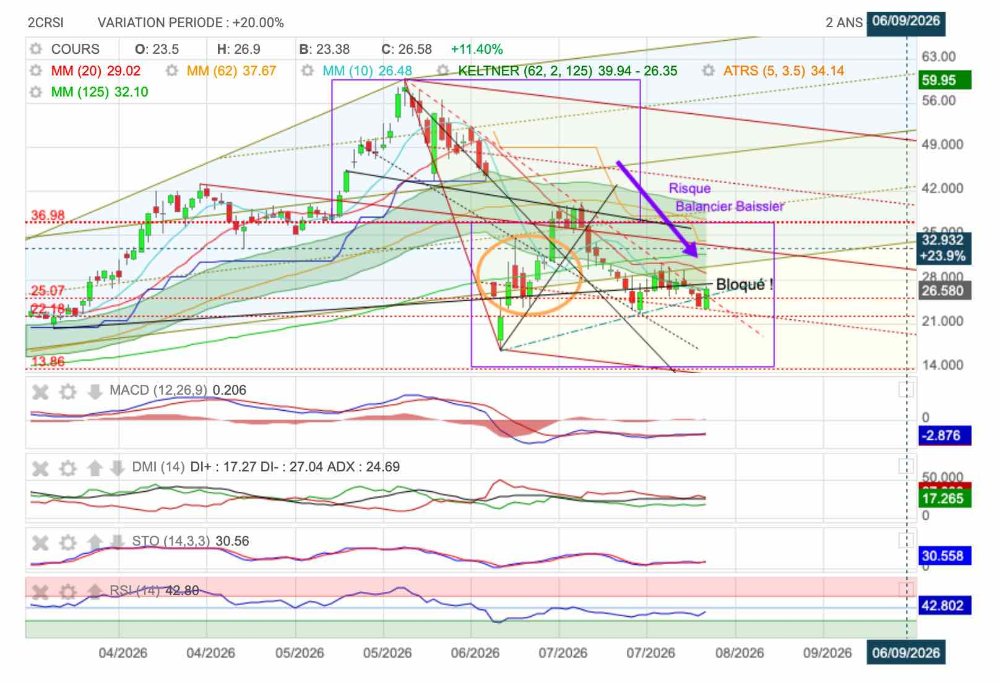Move the RSI panel up

tap(94, 592)
